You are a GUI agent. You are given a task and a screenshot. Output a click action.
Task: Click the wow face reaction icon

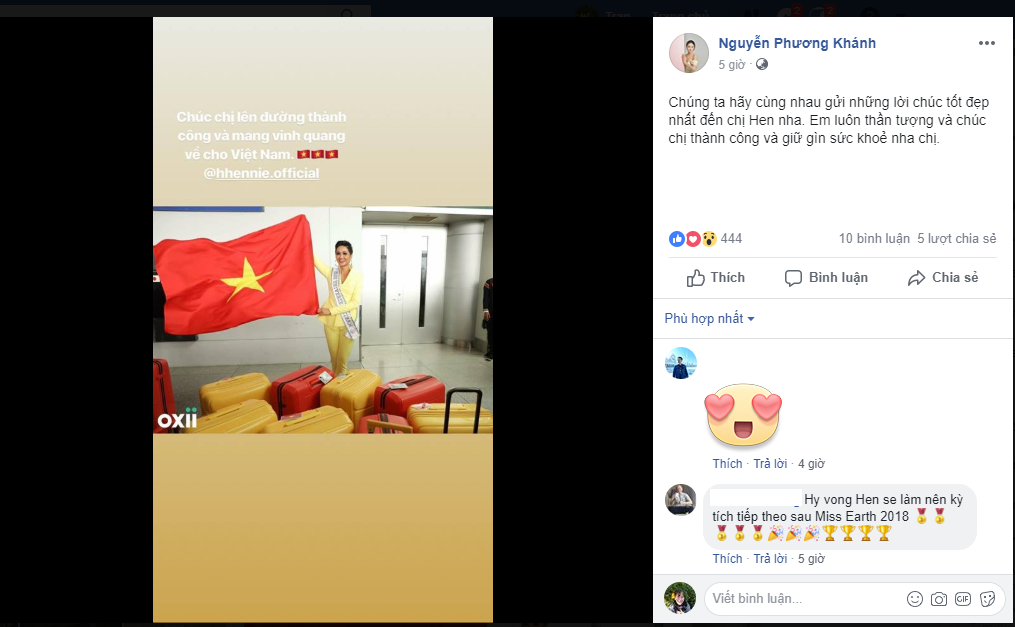click(x=709, y=239)
